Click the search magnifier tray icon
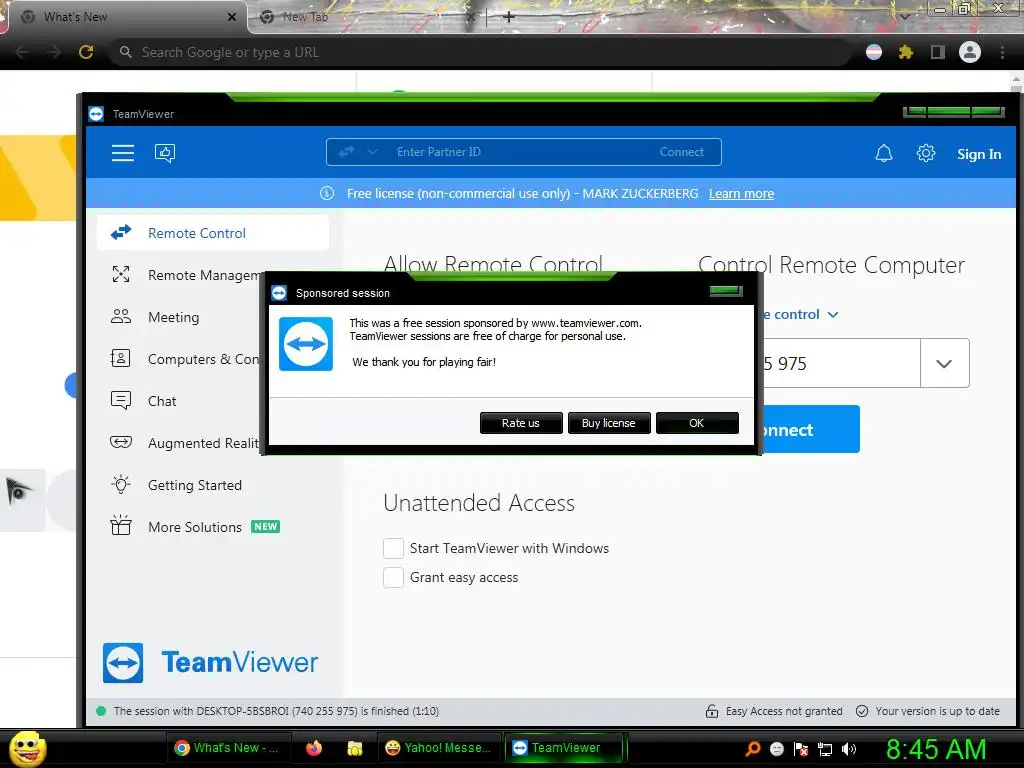The width and height of the screenshot is (1024, 768). [753, 748]
